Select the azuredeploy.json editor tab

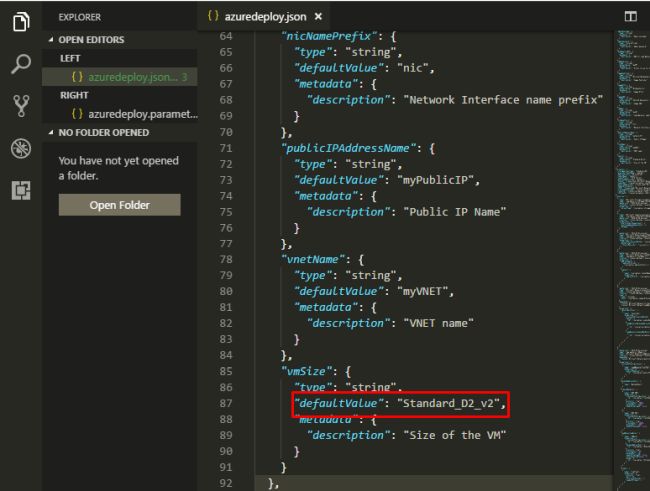[x=264, y=17]
